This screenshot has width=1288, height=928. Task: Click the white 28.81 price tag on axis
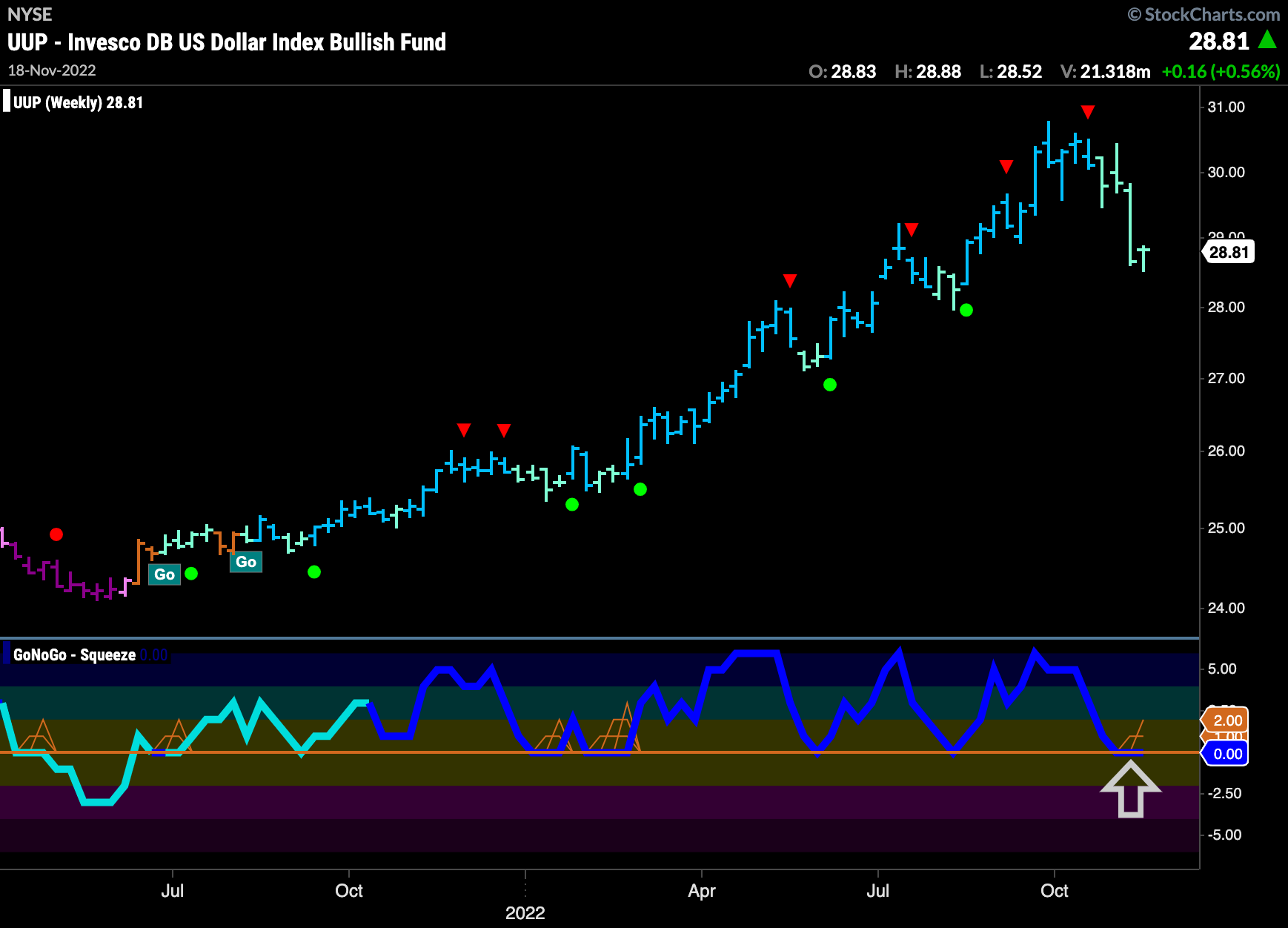[x=1228, y=252]
